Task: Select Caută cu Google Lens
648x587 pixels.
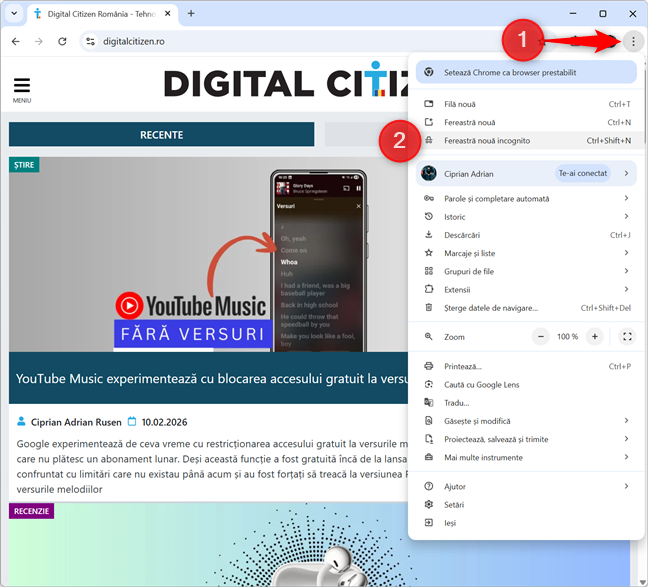Action: pos(526,384)
